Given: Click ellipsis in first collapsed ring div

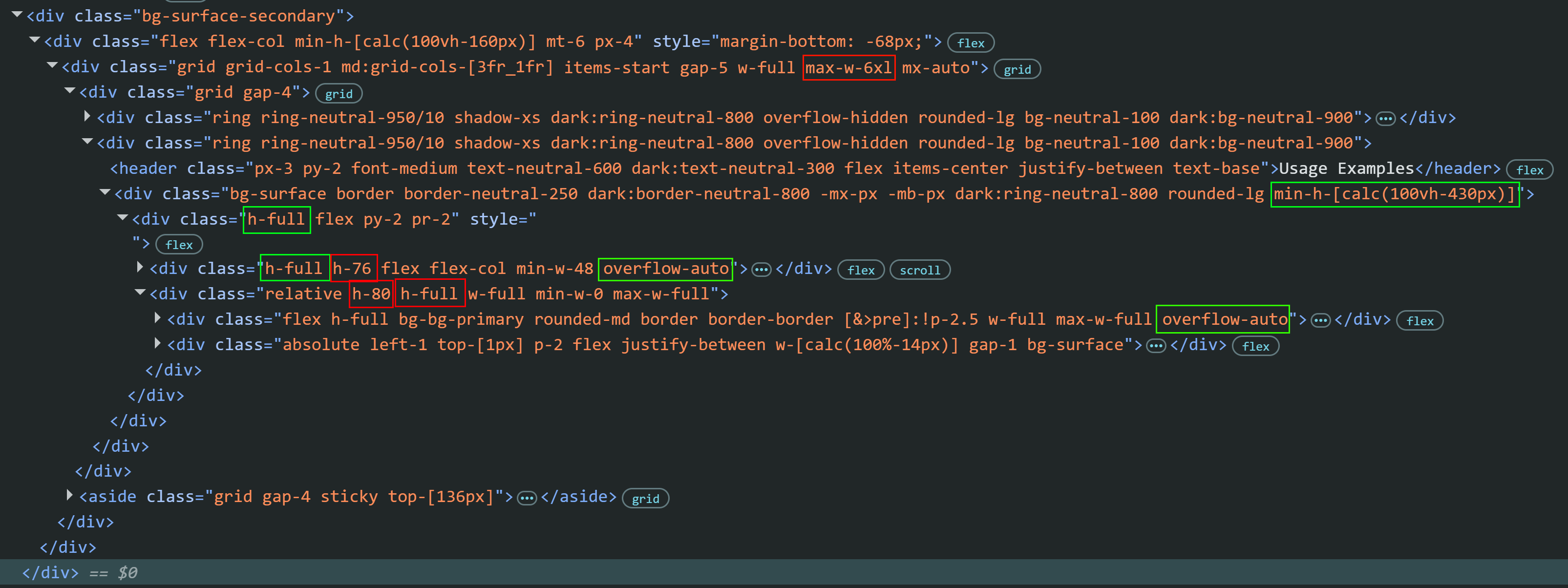Looking at the screenshot, I should click(x=1385, y=119).
